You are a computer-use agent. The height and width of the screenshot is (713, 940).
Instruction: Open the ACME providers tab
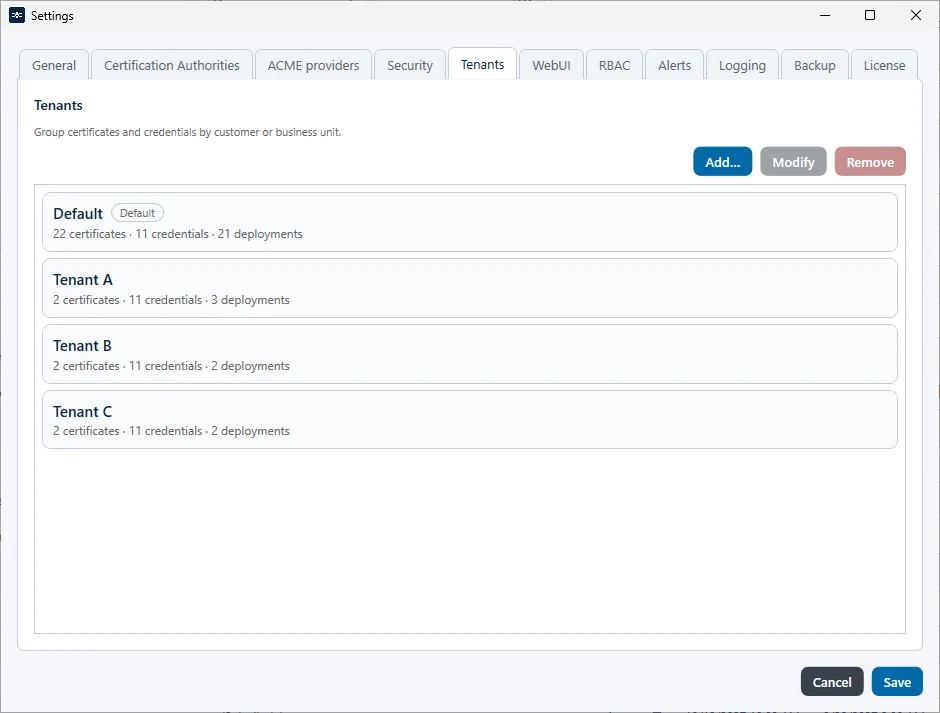point(313,65)
